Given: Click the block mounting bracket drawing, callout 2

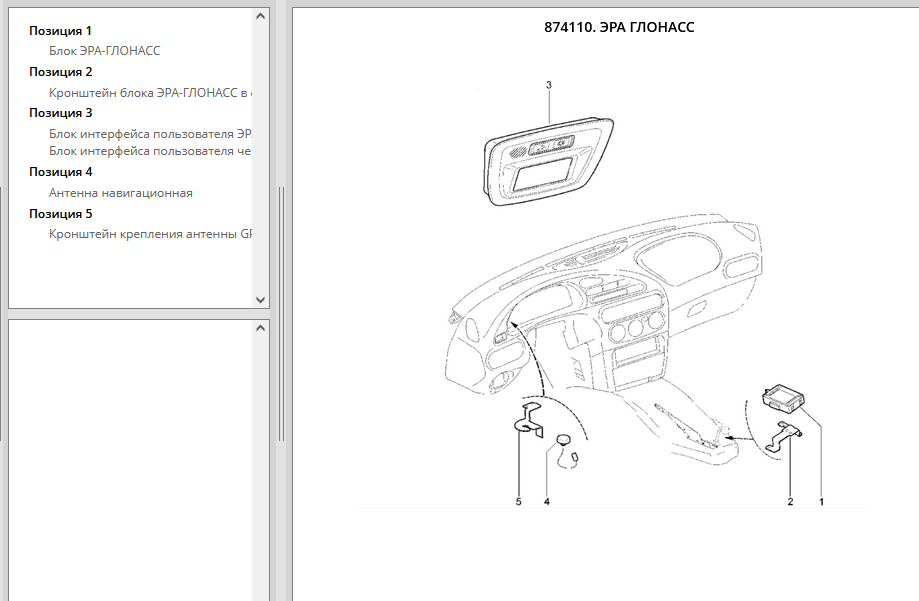Looking at the screenshot, I should coord(784,437).
